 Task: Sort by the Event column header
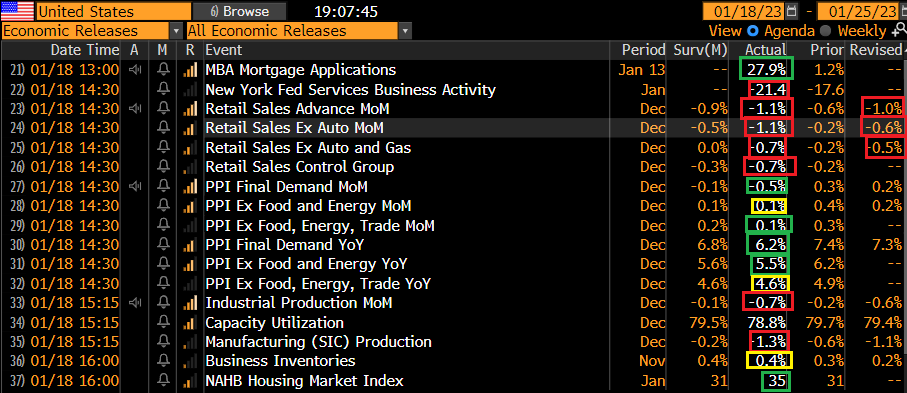(224, 50)
